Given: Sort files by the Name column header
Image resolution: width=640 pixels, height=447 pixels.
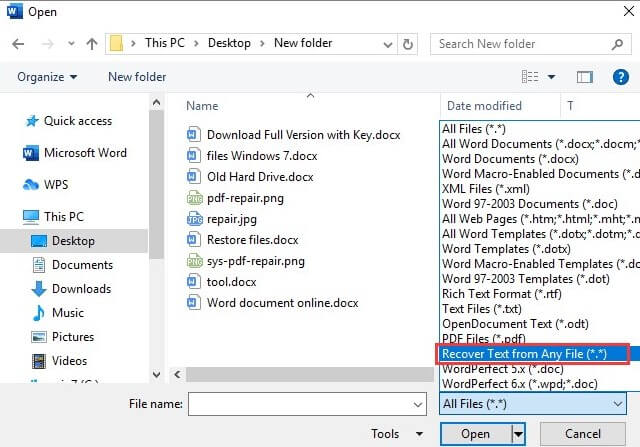Looking at the screenshot, I should (x=202, y=105).
